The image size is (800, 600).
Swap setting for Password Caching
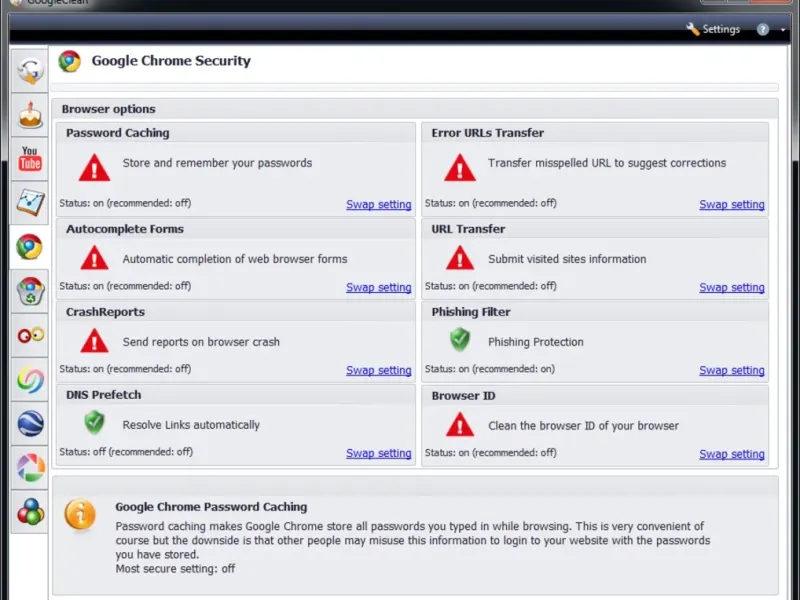pyautogui.click(x=378, y=204)
